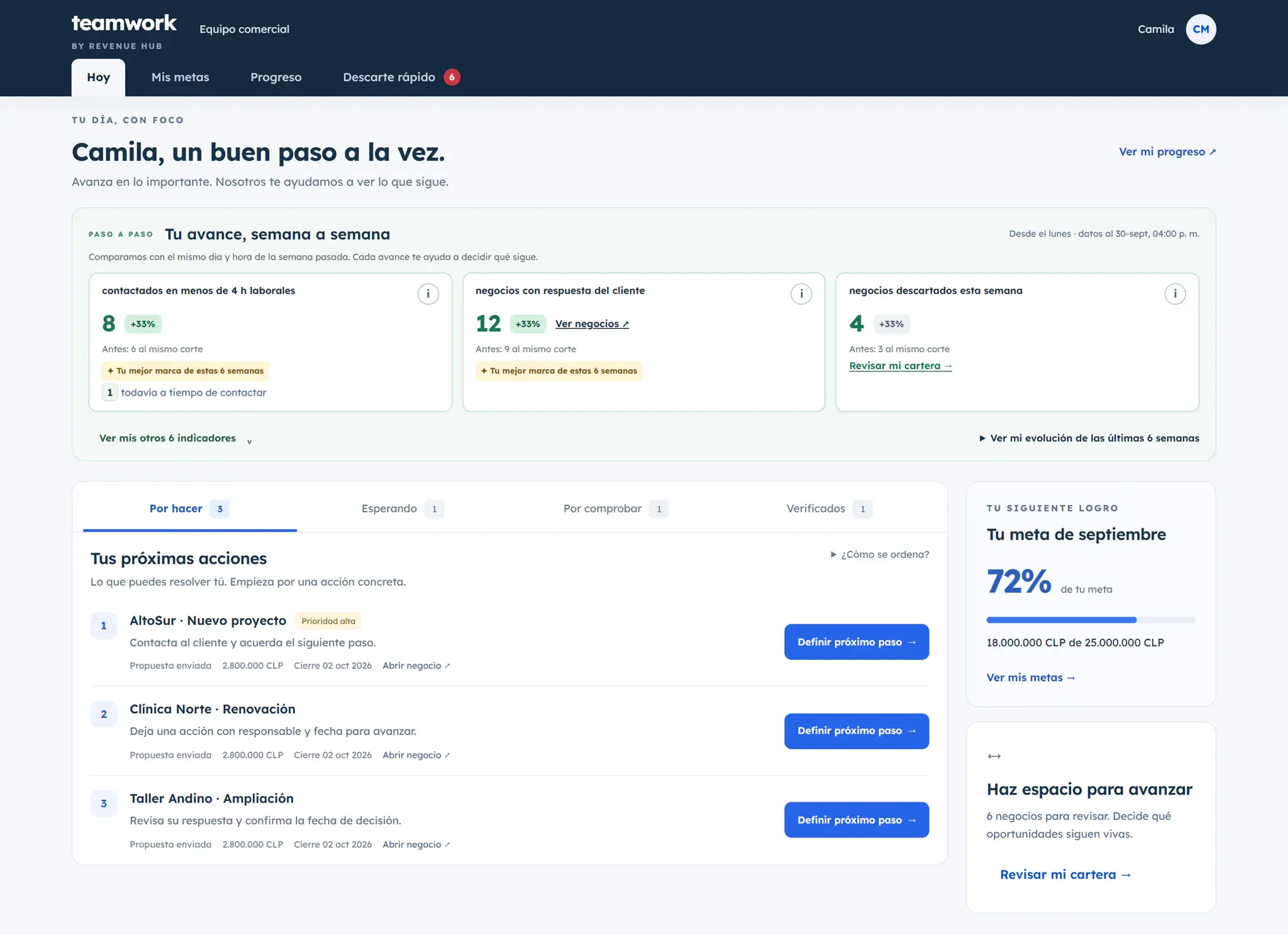Click the +33% badge beside number 8

(x=143, y=324)
